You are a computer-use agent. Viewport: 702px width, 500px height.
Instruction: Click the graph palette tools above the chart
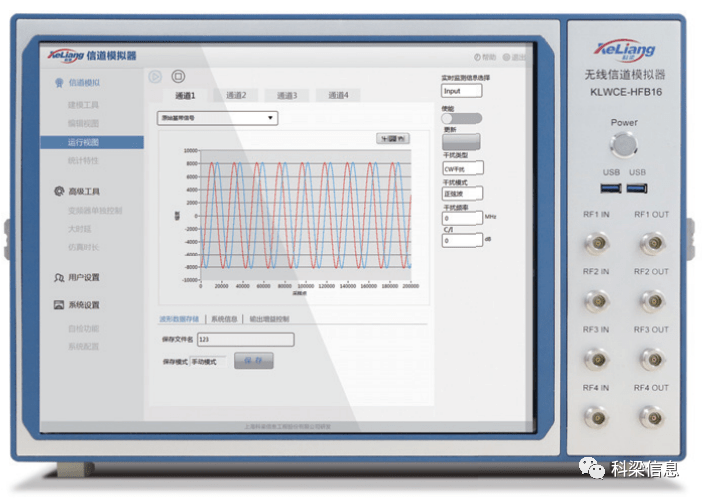[393, 139]
